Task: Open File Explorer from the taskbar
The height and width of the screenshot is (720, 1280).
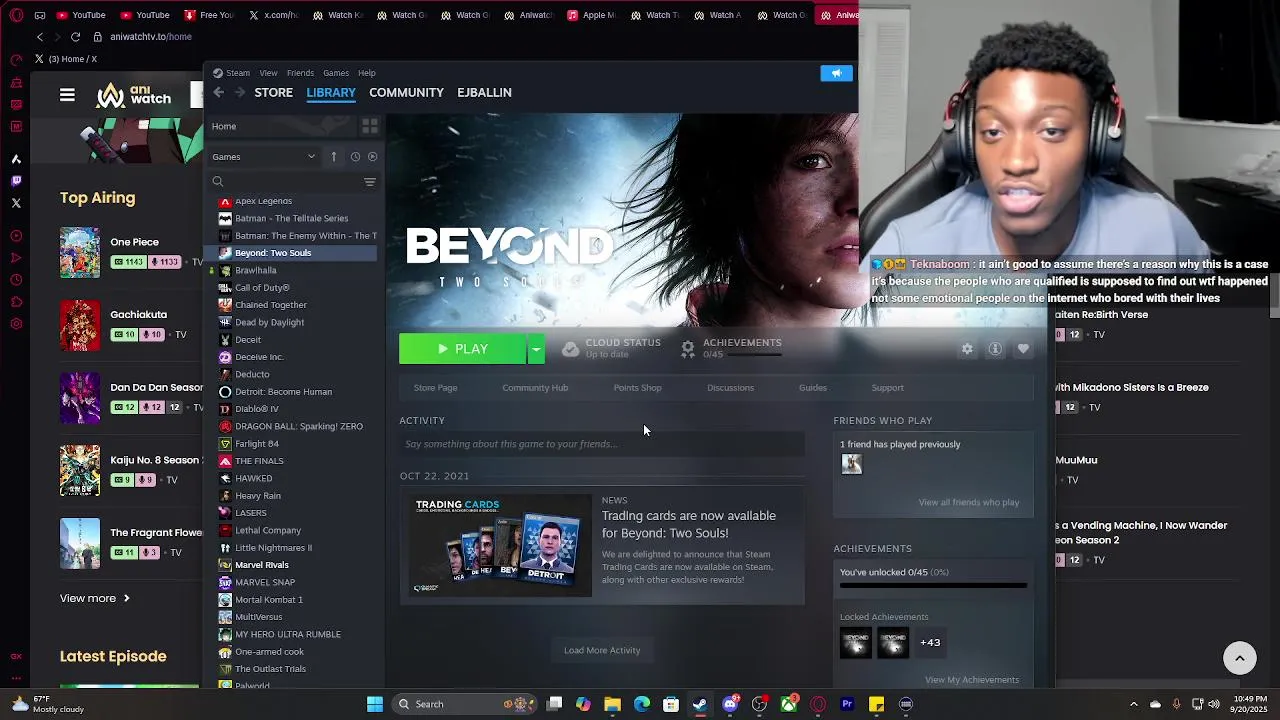Action: coord(612,704)
